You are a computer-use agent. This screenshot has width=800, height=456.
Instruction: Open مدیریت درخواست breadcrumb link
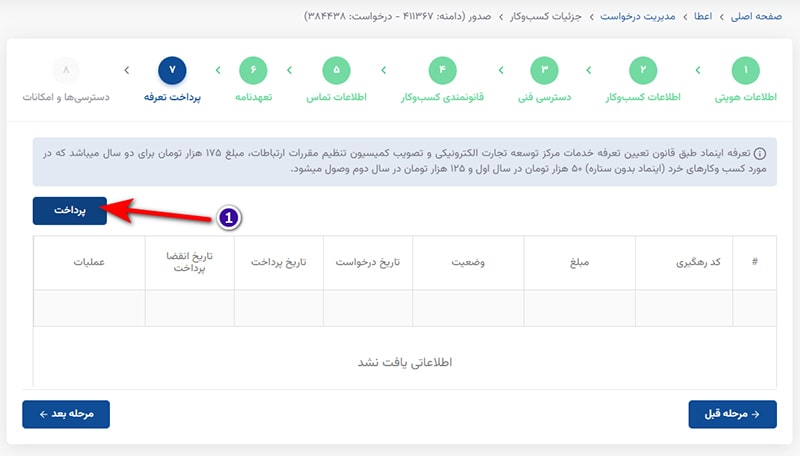point(637,16)
